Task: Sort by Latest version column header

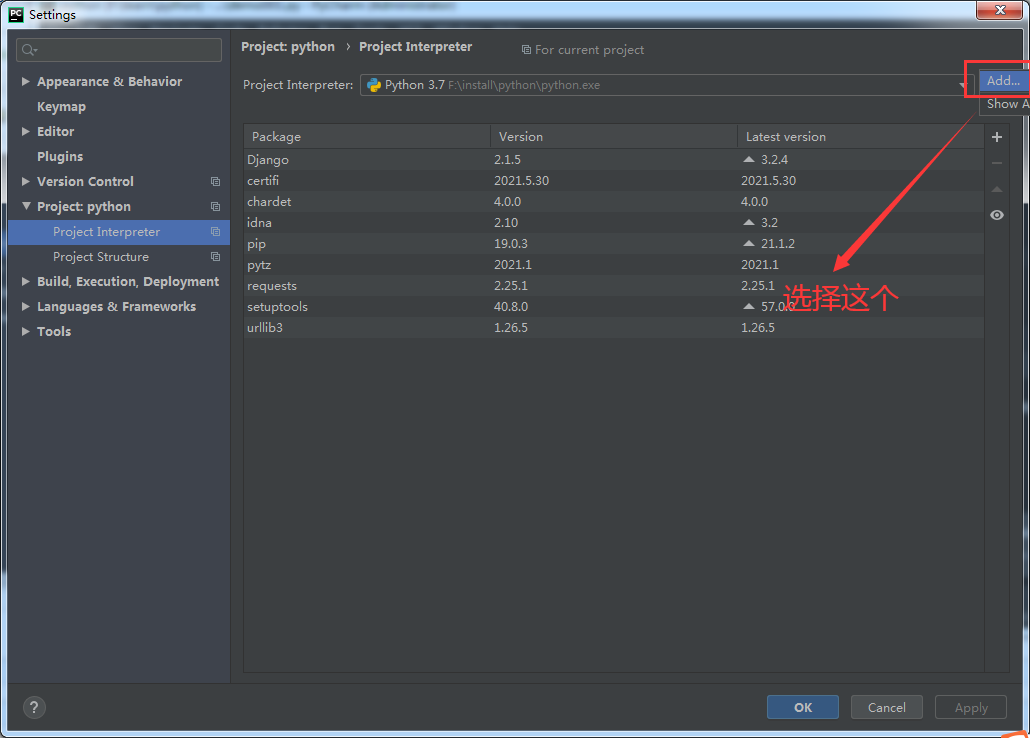Action: [861, 137]
